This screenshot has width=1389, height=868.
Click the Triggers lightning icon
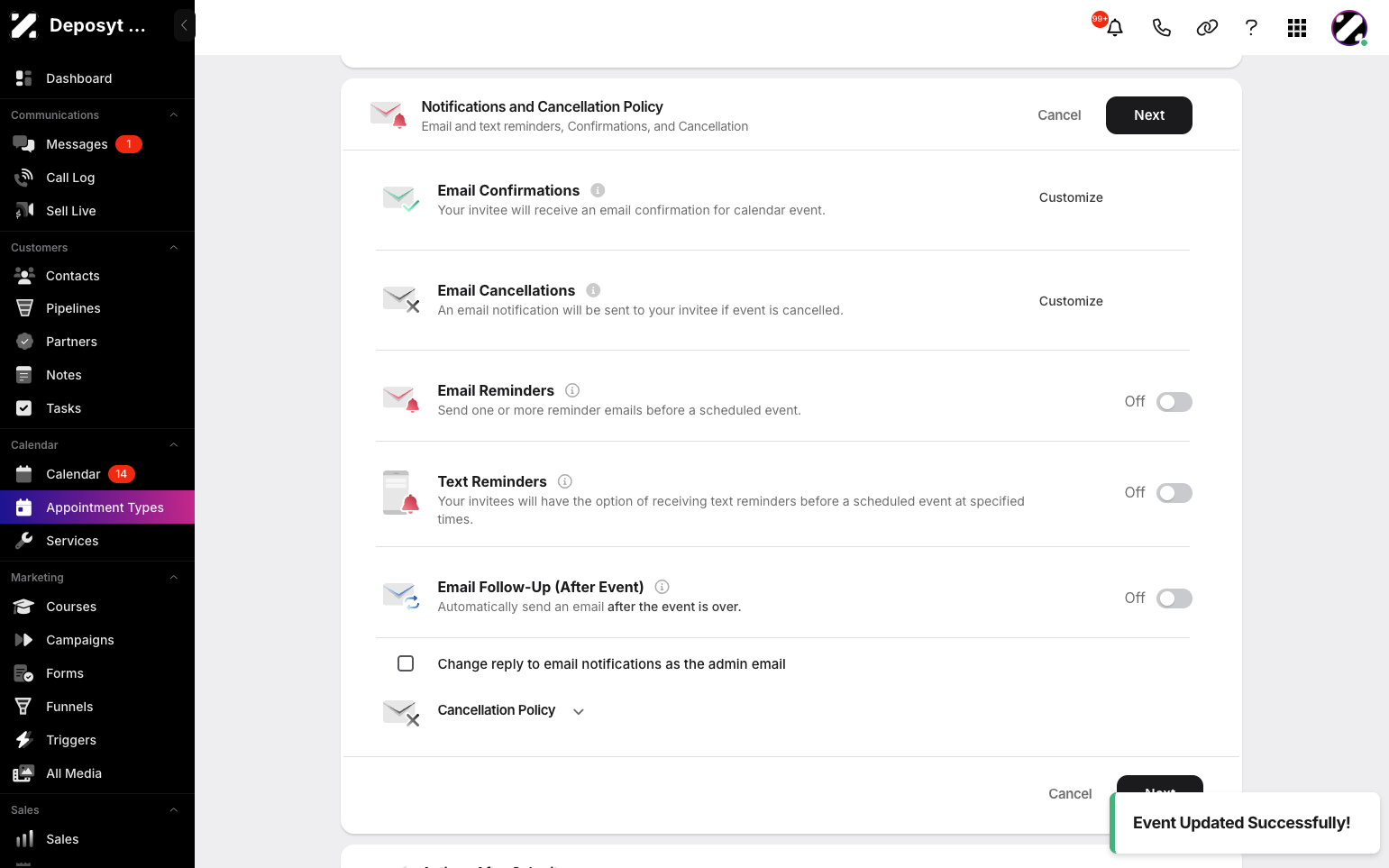tap(24, 740)
